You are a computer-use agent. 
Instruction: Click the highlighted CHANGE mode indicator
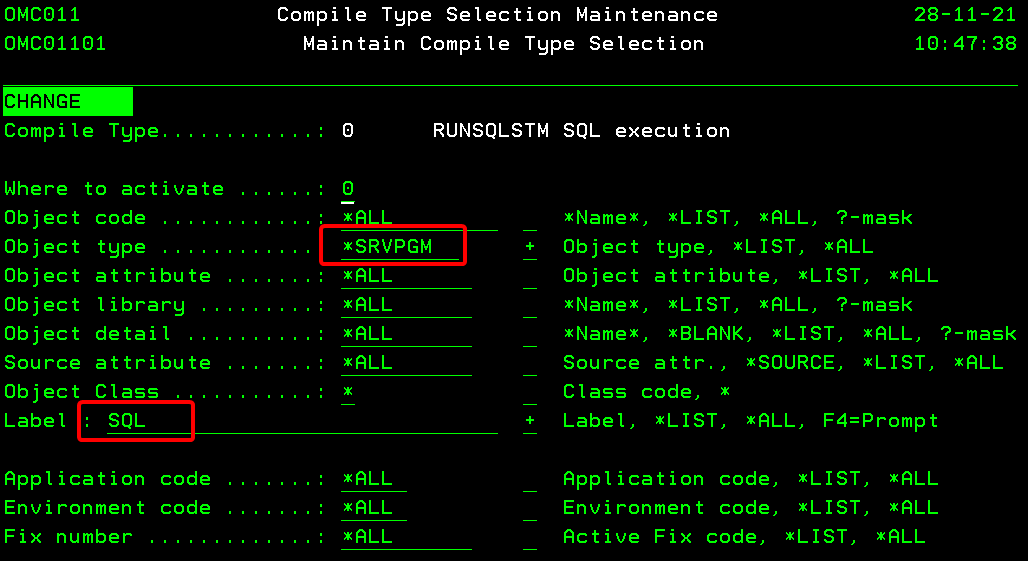[67, 102]
